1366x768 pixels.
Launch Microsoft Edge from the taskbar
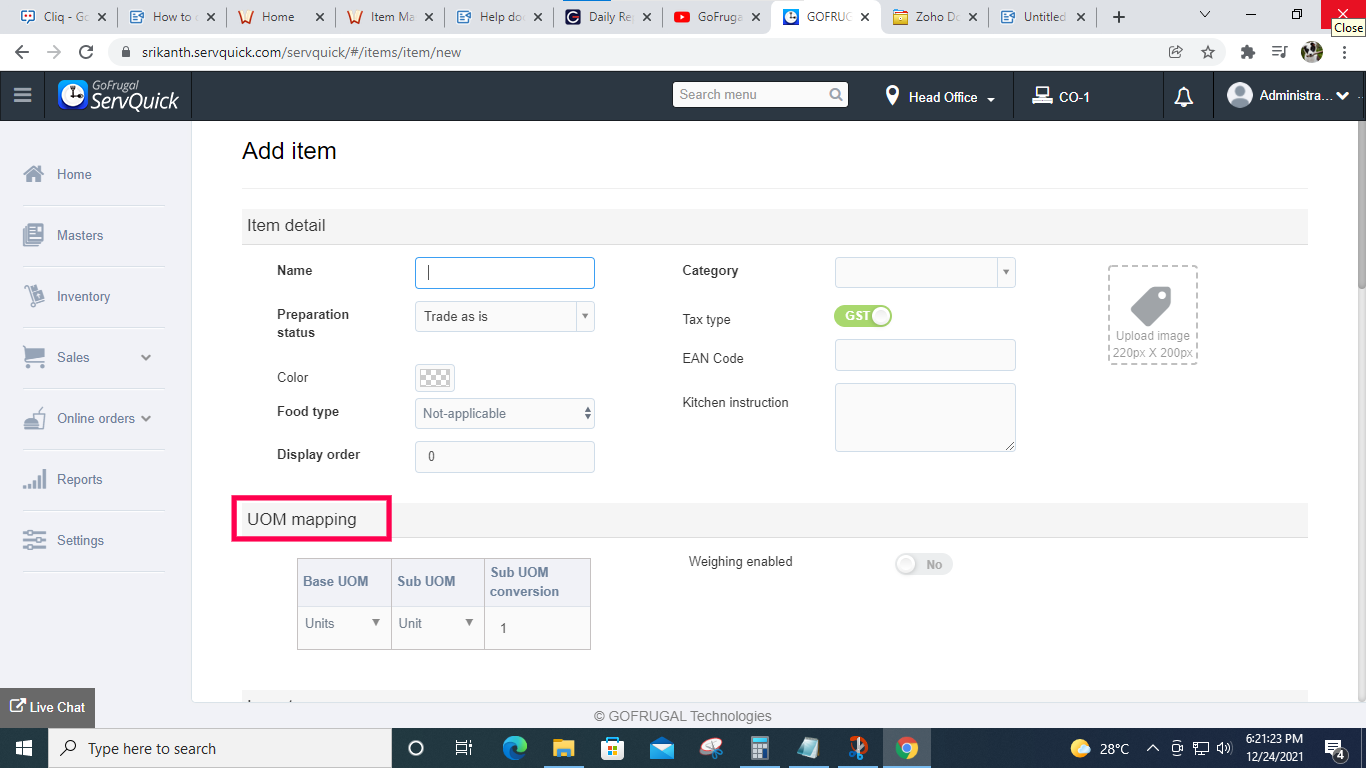pyautogui.click(x=515, y=748)
